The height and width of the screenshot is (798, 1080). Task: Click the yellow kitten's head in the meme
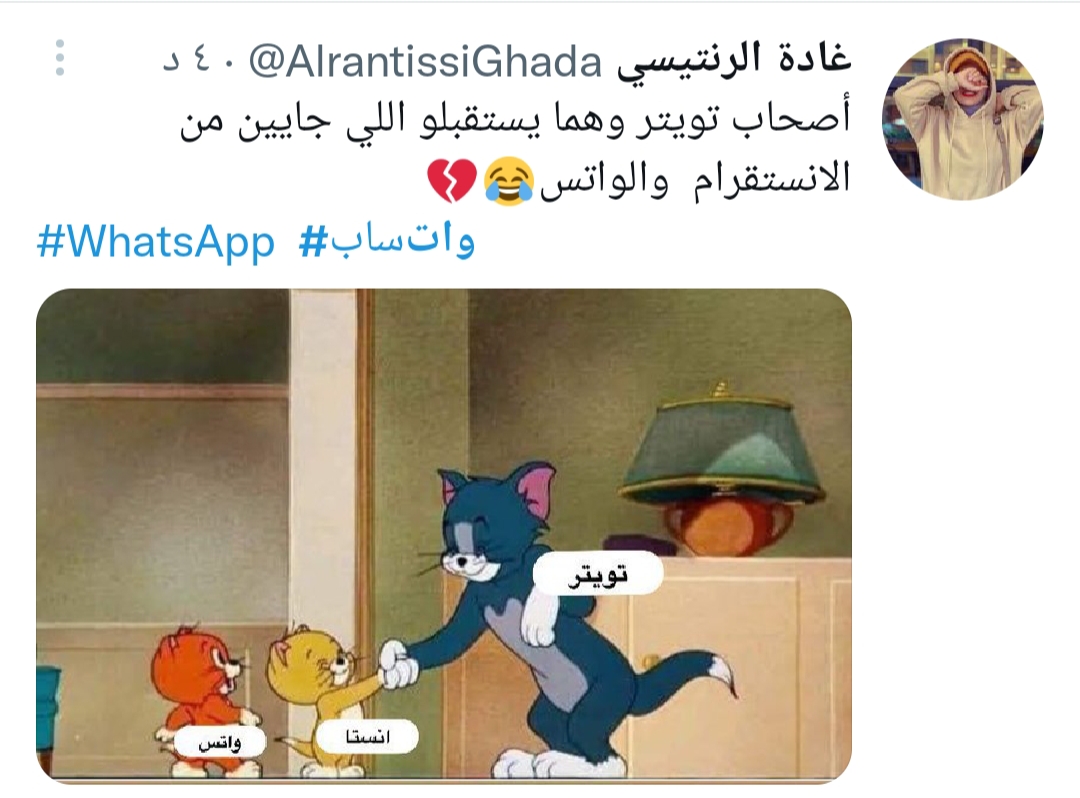[x=308, y=660]
